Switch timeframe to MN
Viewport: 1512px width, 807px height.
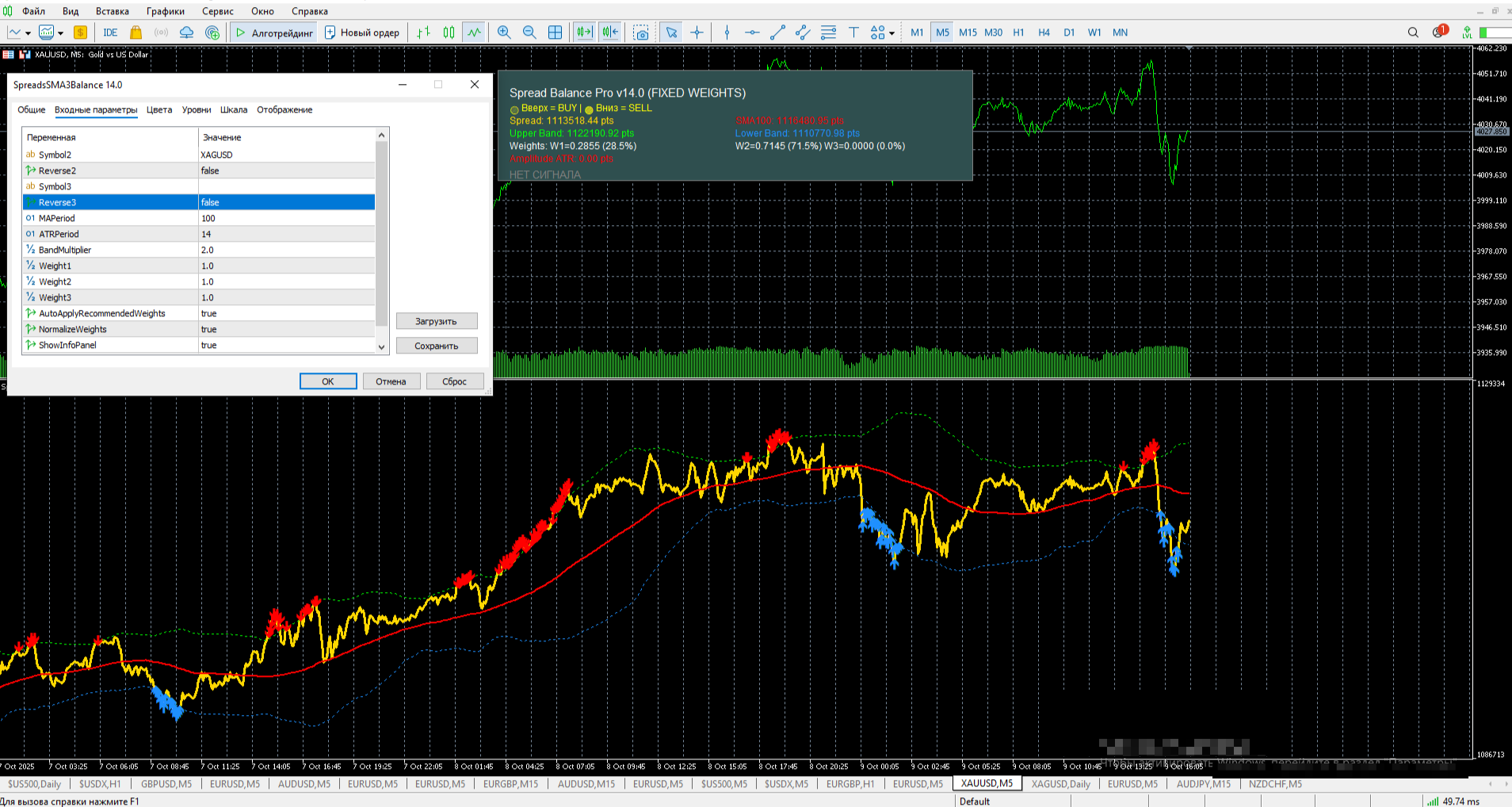(x=1120, y=33)
